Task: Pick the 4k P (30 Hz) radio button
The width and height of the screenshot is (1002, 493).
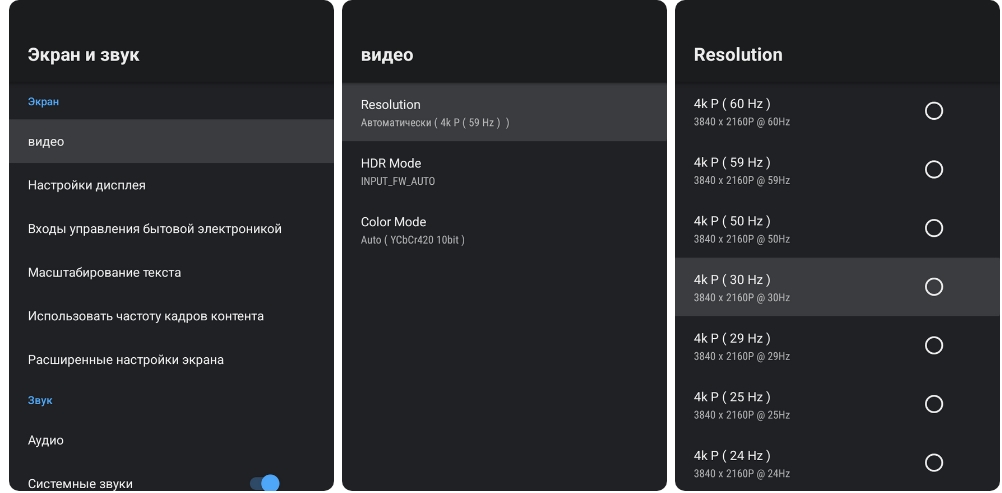Action: point(933,287)
